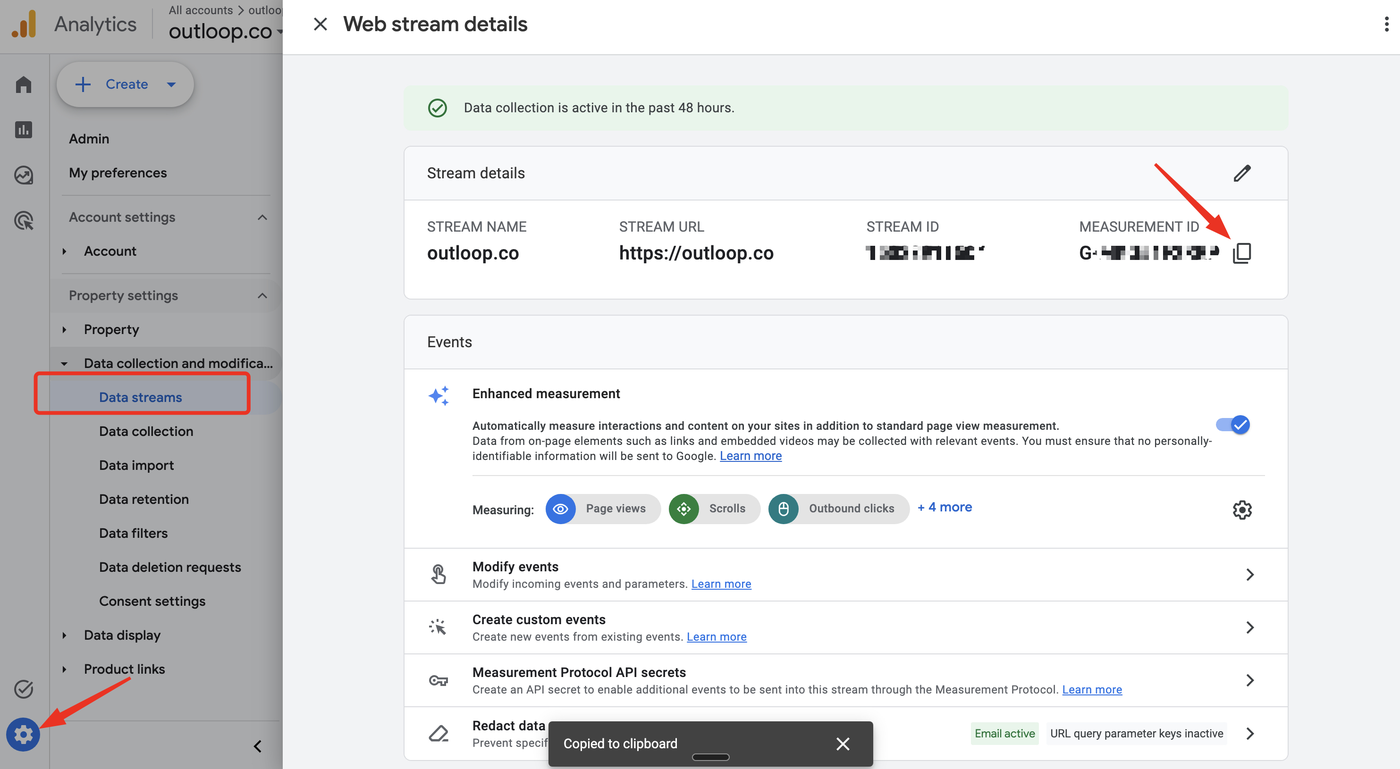Viewport: 1400px width, 769px height.
Task: Open Learn more for Measurement Protocol
Action: click(x=1092, y=690)
